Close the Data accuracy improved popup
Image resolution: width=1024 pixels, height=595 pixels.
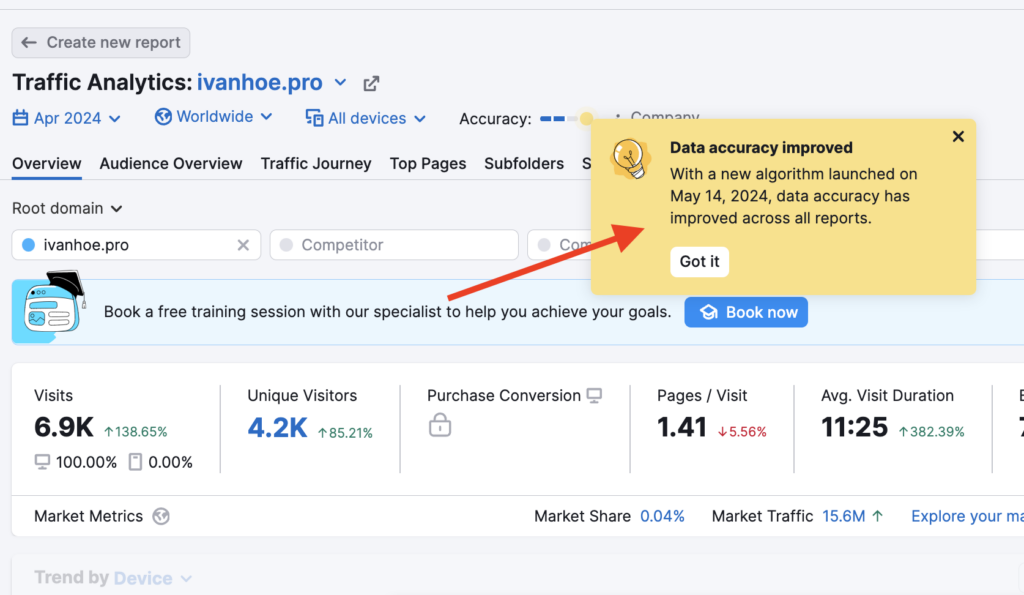coord(957,137)
